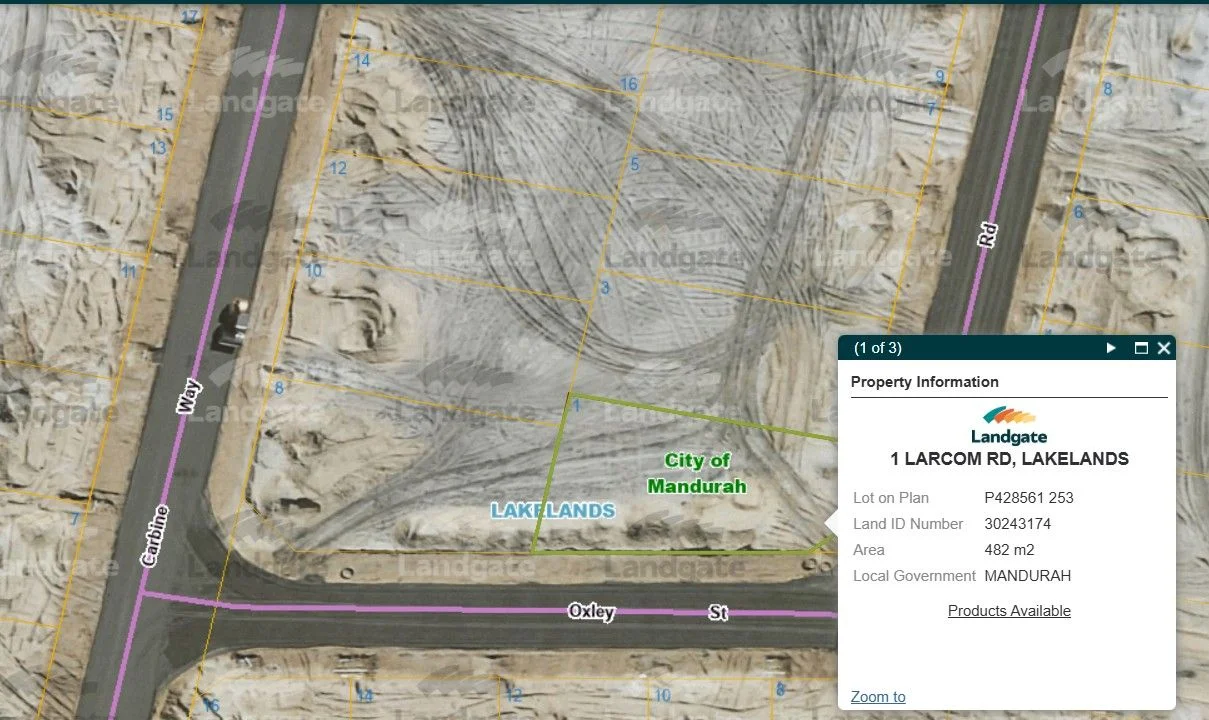Click the parked vehicle on Carbine Way

(232, 325)
